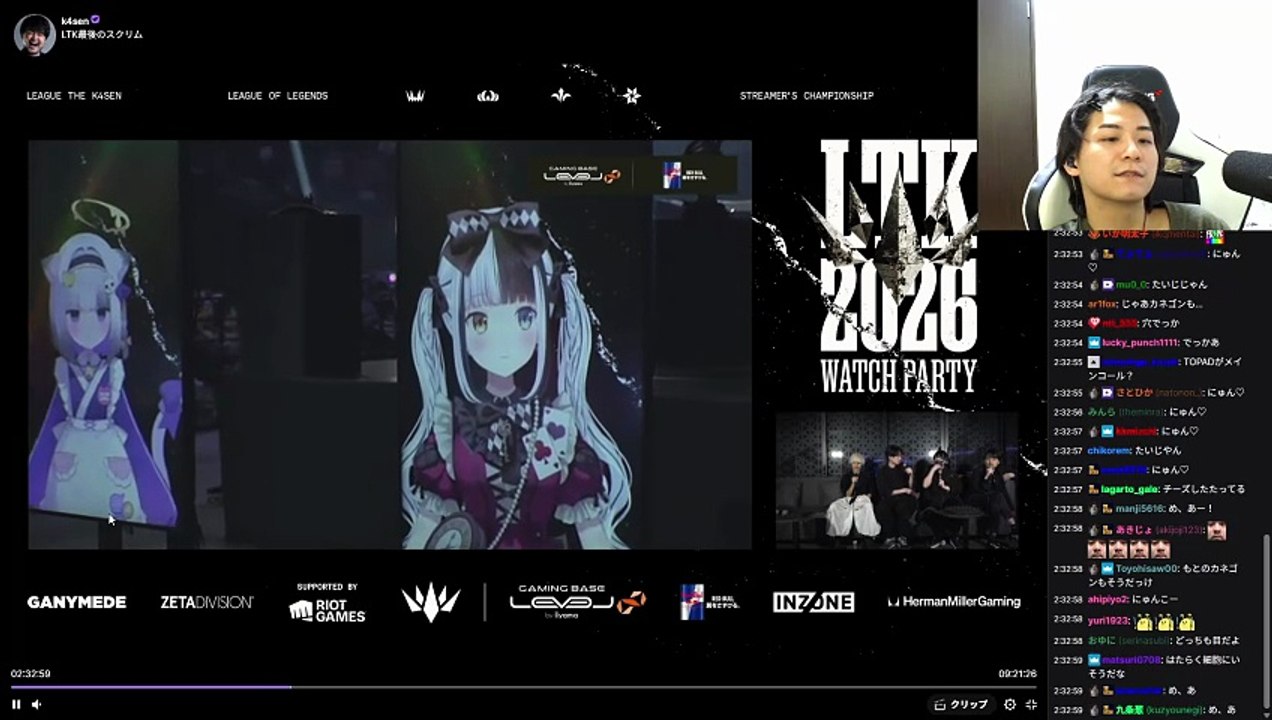Click the crown badge beside Toyohisaw00
Viewport: 1272px width, 720px height.
(1108, 569)
